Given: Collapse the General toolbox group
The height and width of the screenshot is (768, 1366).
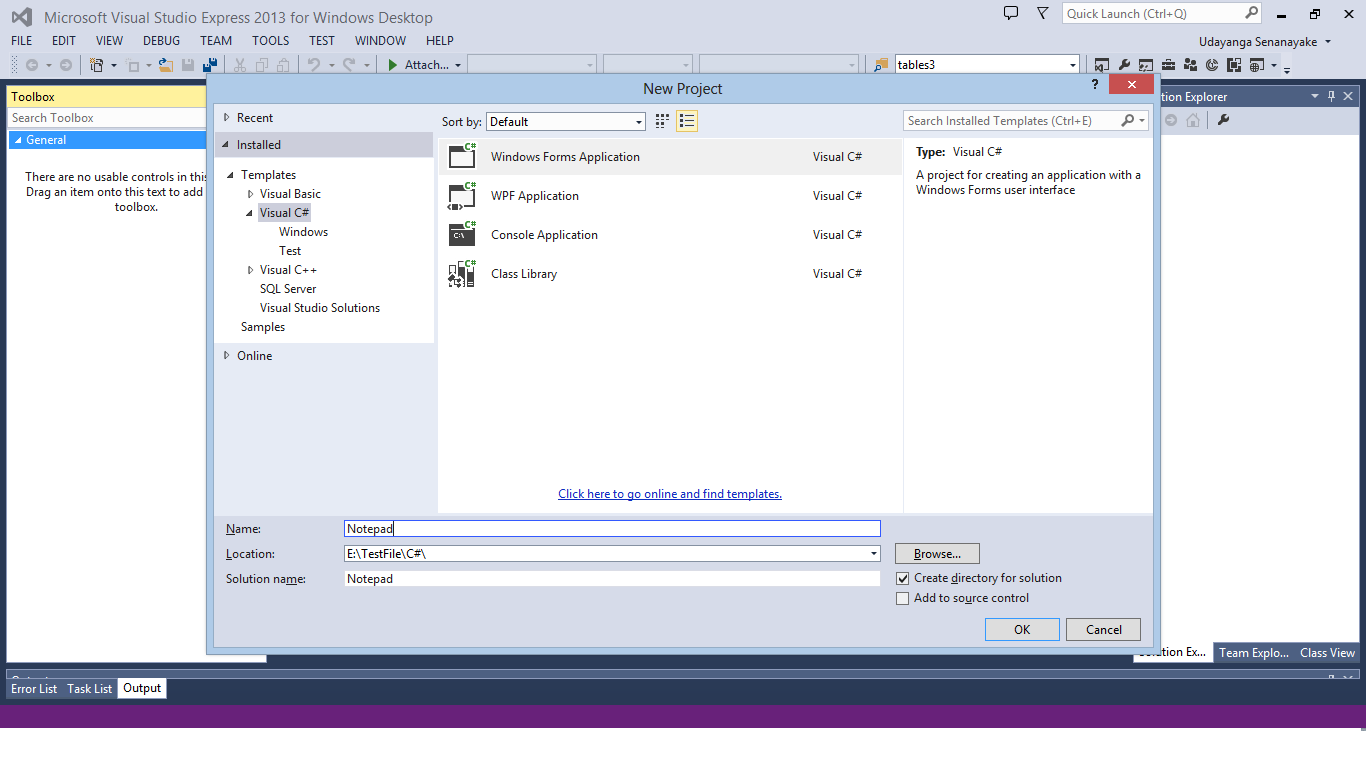Looking at the screenshot, I should (18, 140).
